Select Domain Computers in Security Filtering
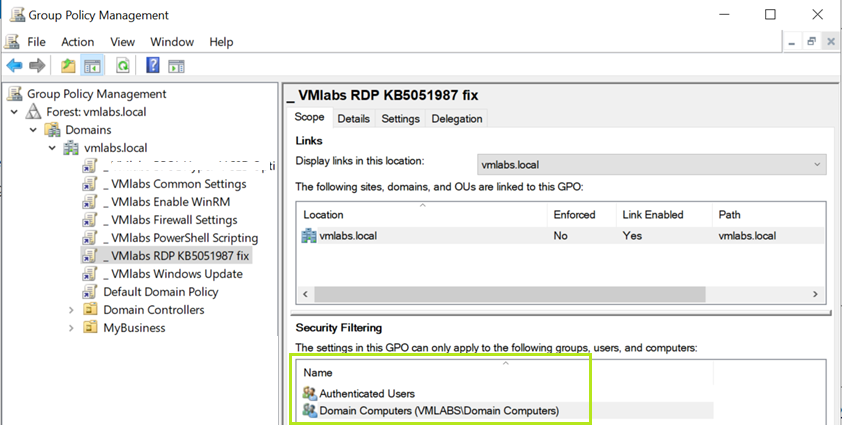This screenshot has height=425, width=842. click(x=438, y=410)
